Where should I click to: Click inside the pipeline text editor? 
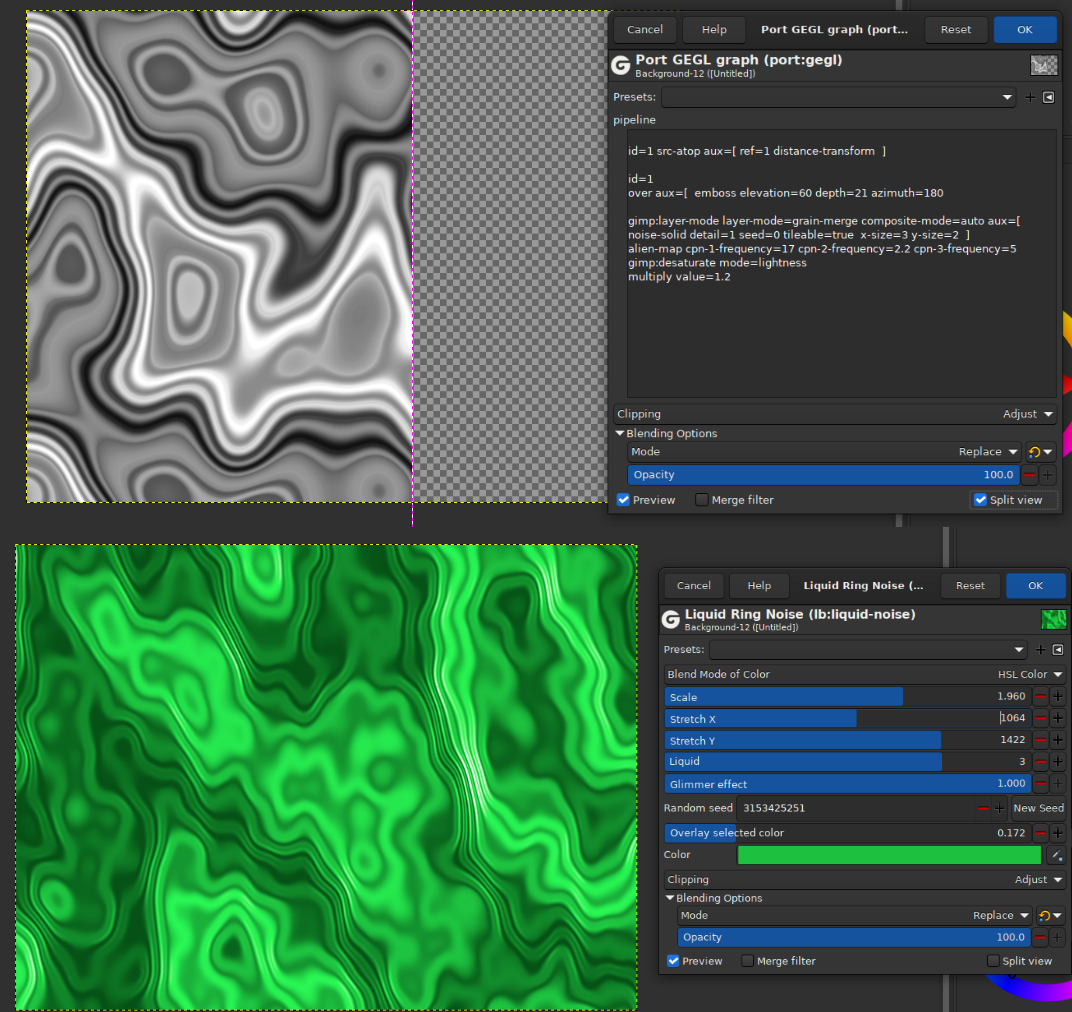842,263
